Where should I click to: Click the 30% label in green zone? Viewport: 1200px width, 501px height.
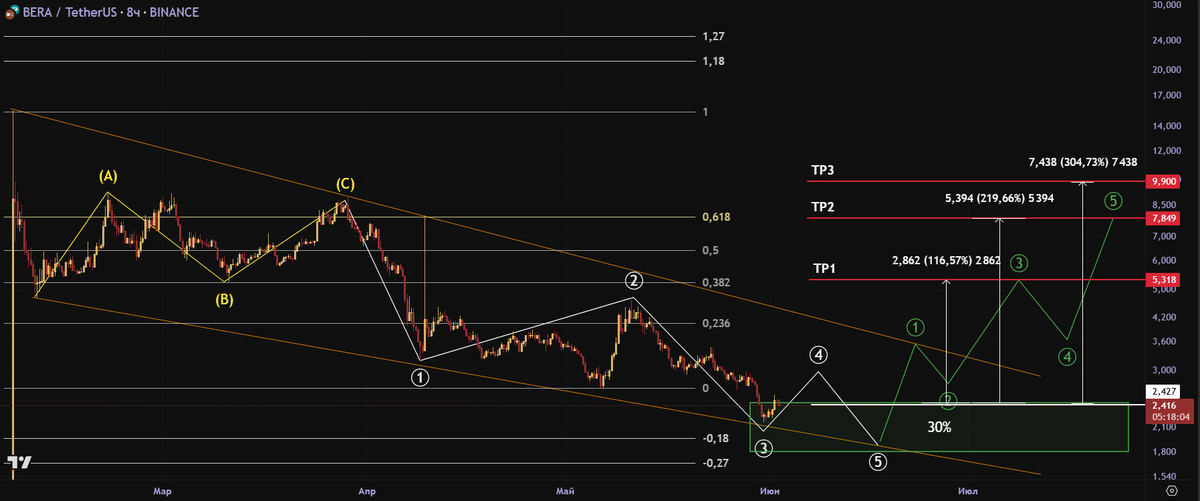click(x=939, y=427)
